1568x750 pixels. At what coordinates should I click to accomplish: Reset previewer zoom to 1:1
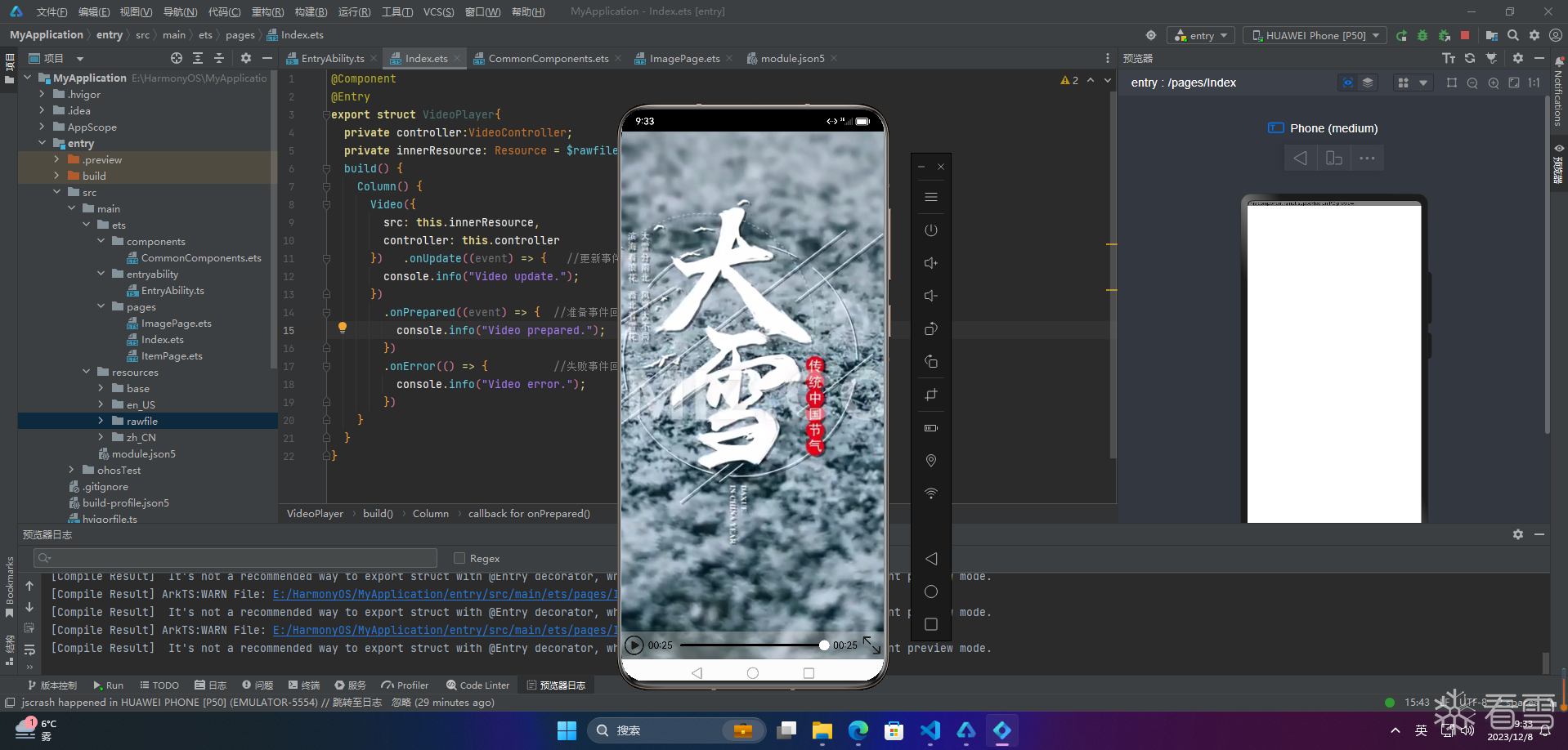[1534, 83]
